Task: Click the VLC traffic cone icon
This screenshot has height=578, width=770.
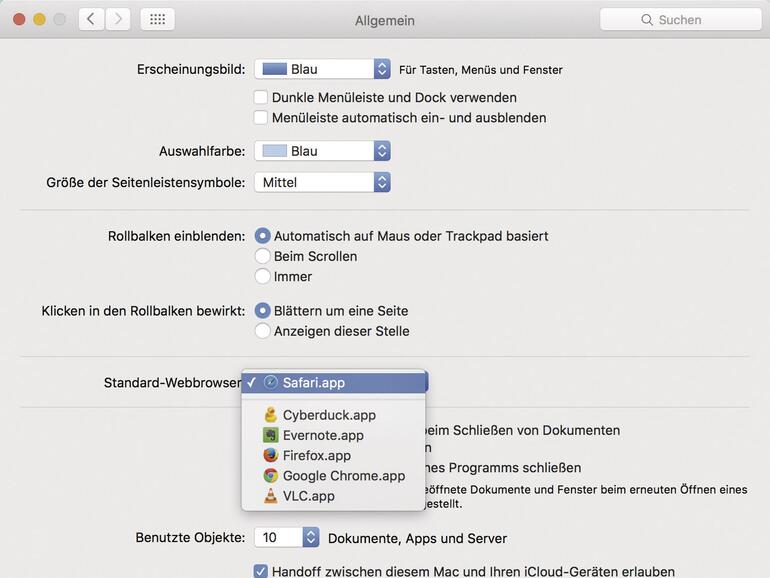Action: tap(270, 496)
